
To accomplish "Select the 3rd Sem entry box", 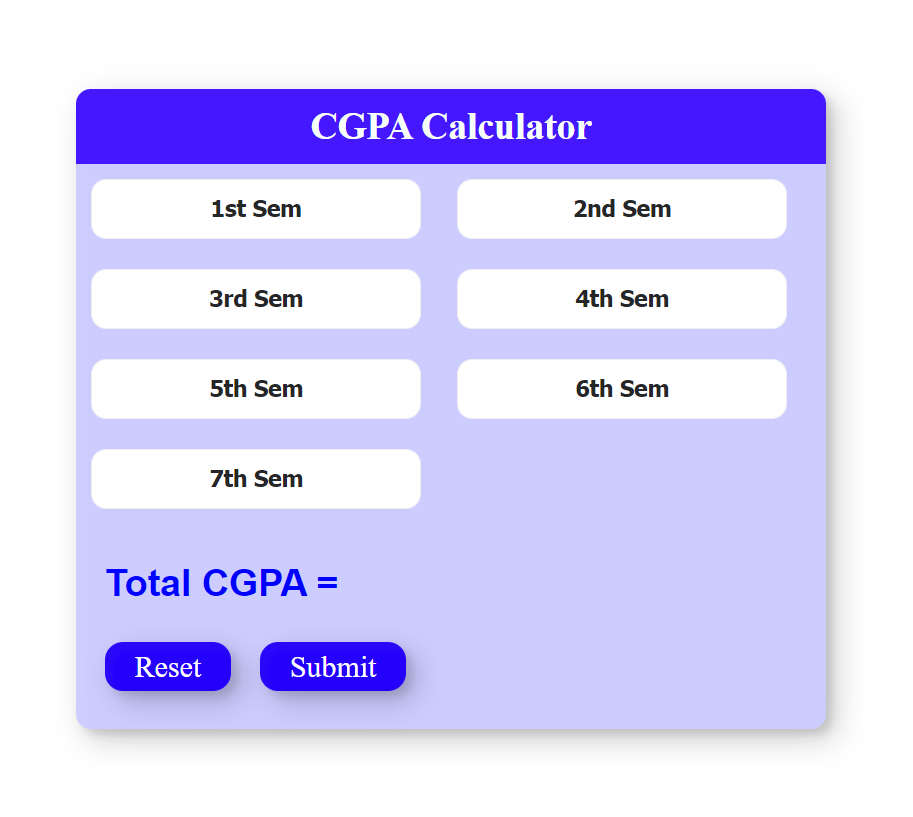I will (255, 299).
